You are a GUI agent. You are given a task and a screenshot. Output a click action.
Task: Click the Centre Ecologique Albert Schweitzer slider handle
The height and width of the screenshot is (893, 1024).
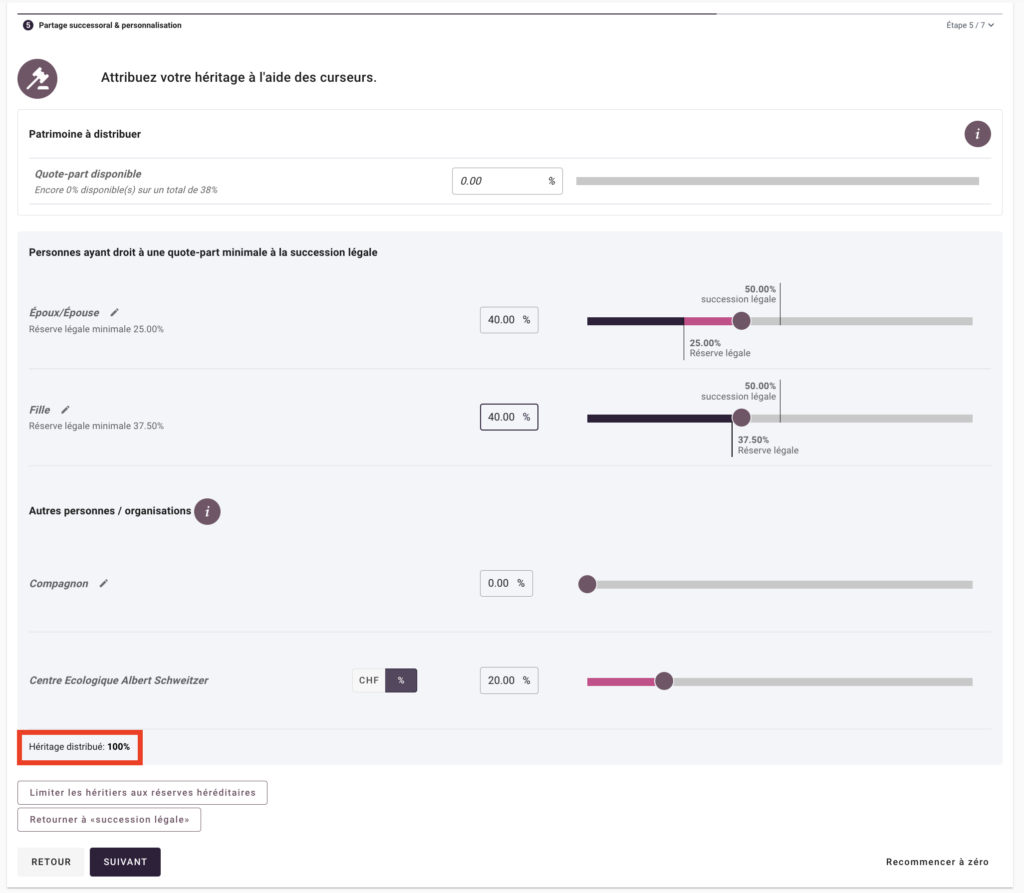coord(664,681)
